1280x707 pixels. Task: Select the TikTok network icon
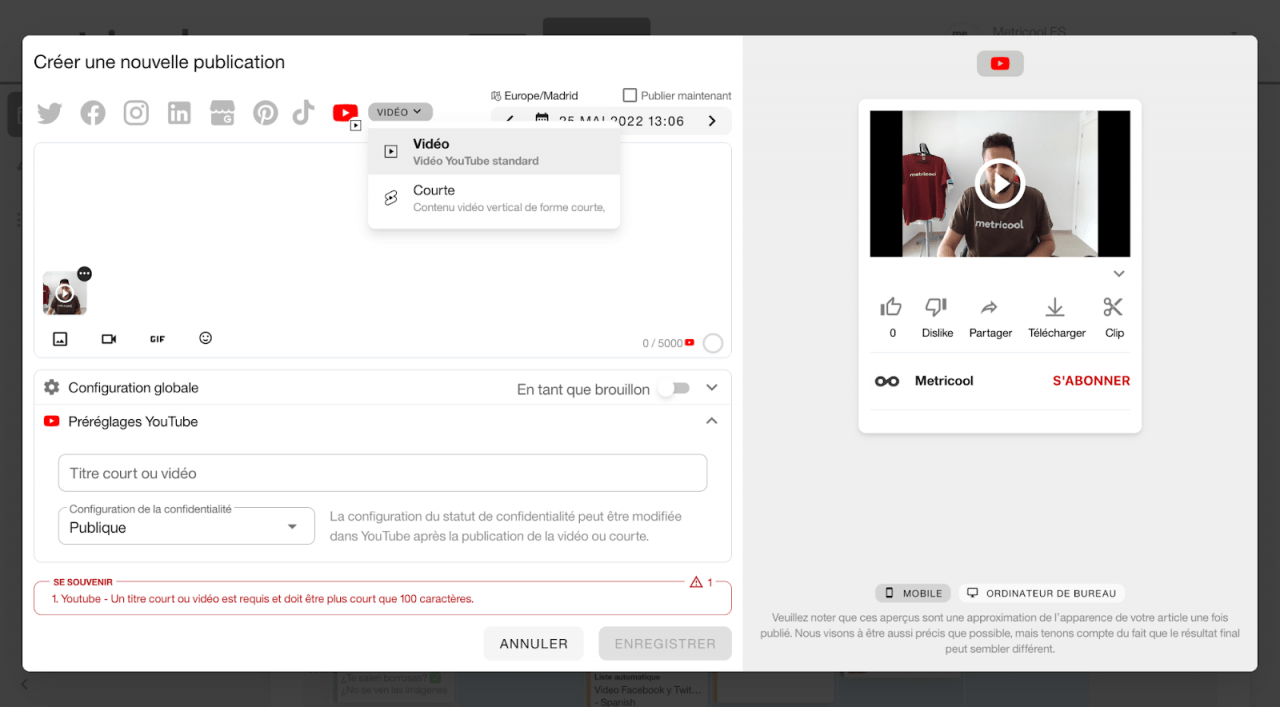303,113
